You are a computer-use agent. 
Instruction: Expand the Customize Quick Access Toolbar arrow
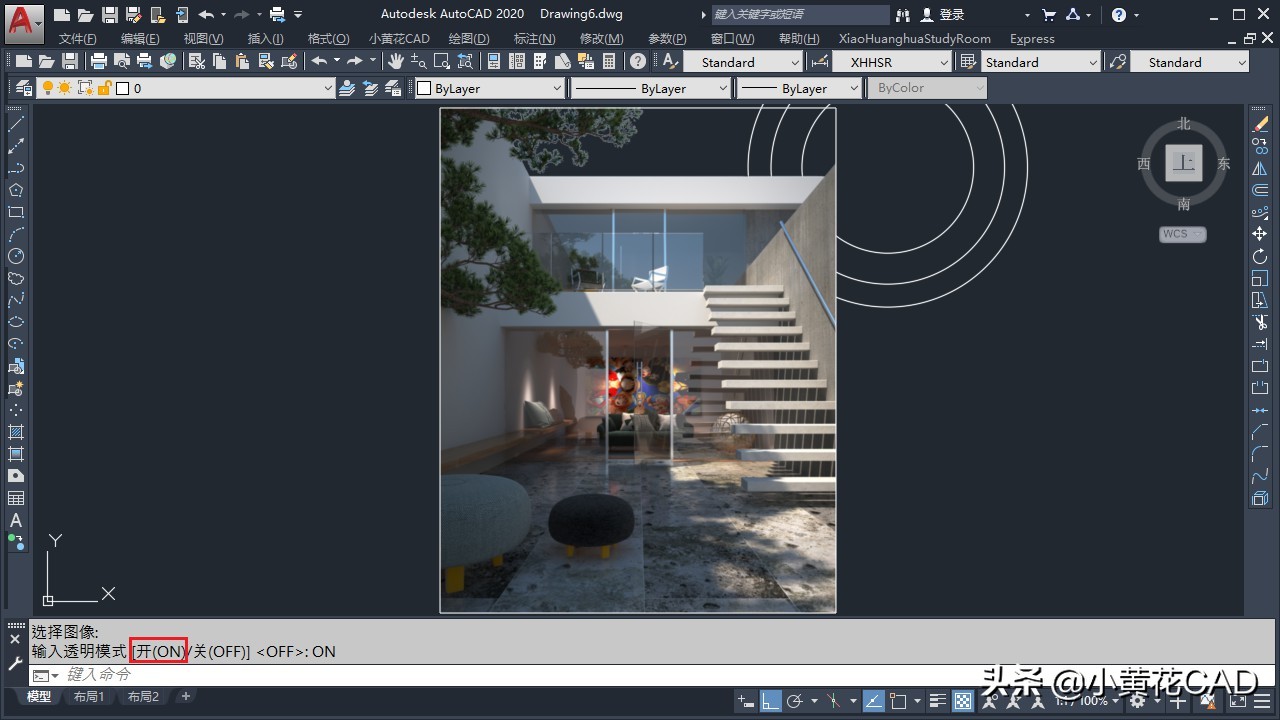(x=298, y=15)
